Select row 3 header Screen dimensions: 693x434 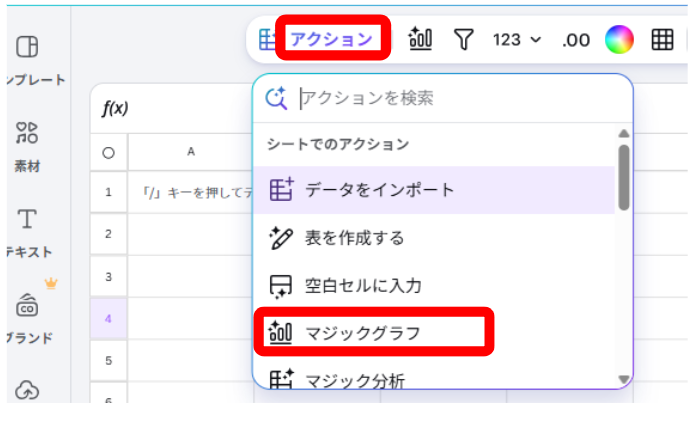(x=108, y=277)
